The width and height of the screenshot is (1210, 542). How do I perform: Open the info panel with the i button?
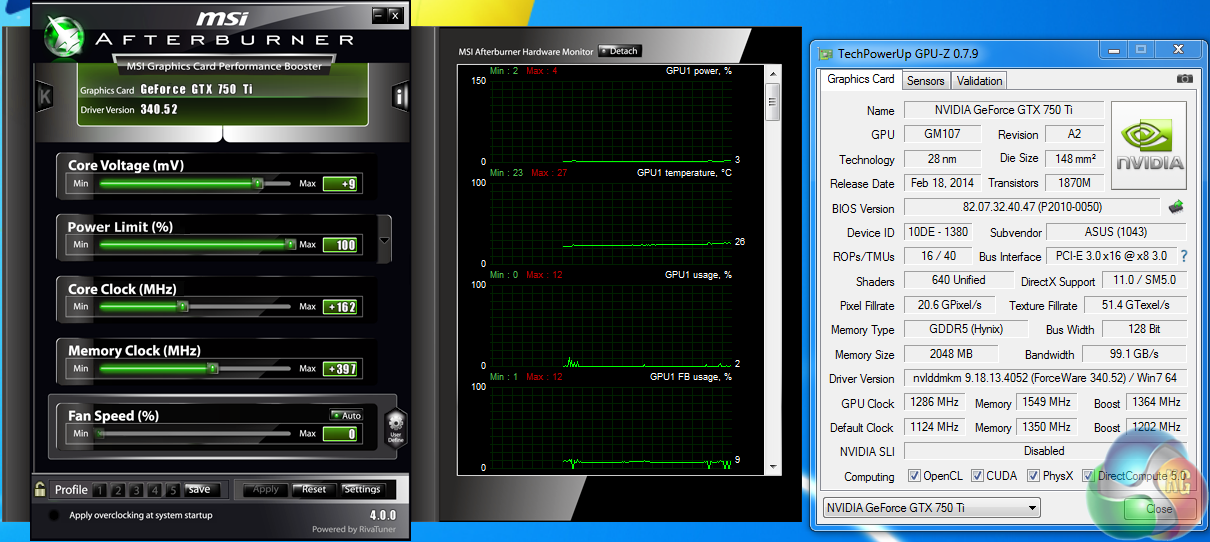click(401, 97)
